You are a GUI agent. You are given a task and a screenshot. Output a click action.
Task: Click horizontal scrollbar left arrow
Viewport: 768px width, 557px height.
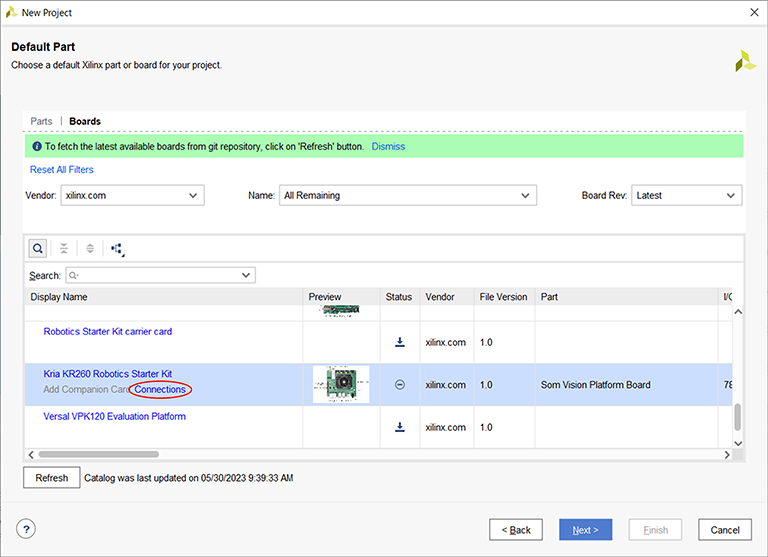tap(31, 455)
